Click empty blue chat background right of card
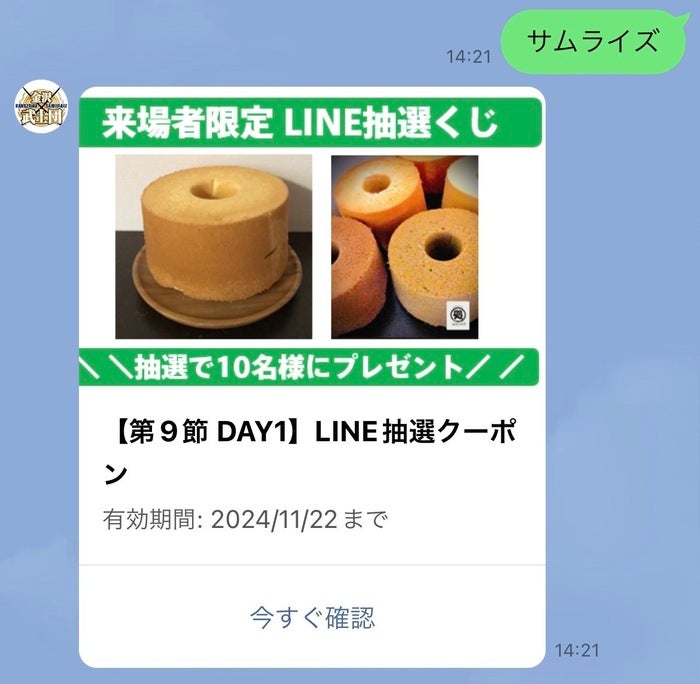Screen dimensions: 700x684 tap(623, 357)
